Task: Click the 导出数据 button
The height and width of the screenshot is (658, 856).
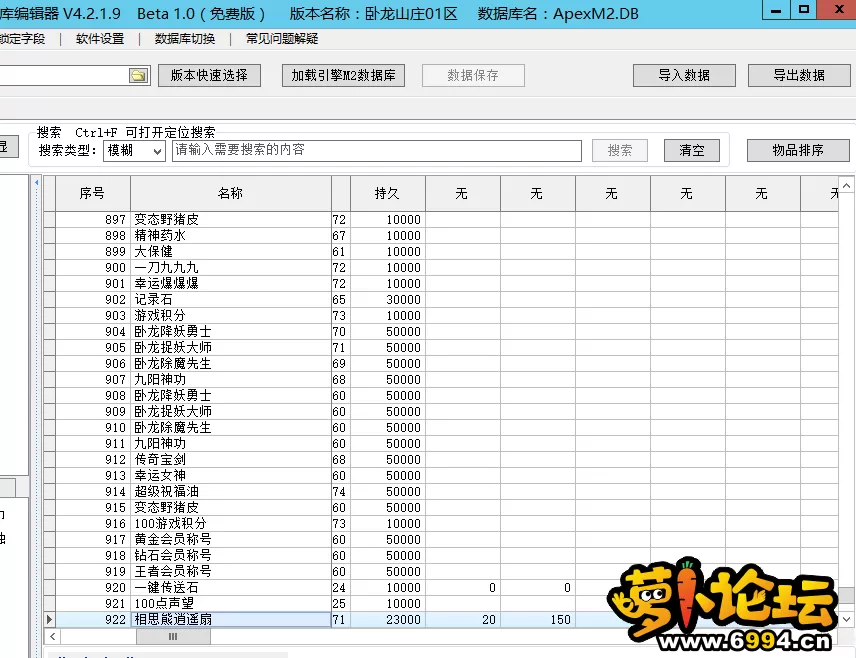Action: click(799, 75)
